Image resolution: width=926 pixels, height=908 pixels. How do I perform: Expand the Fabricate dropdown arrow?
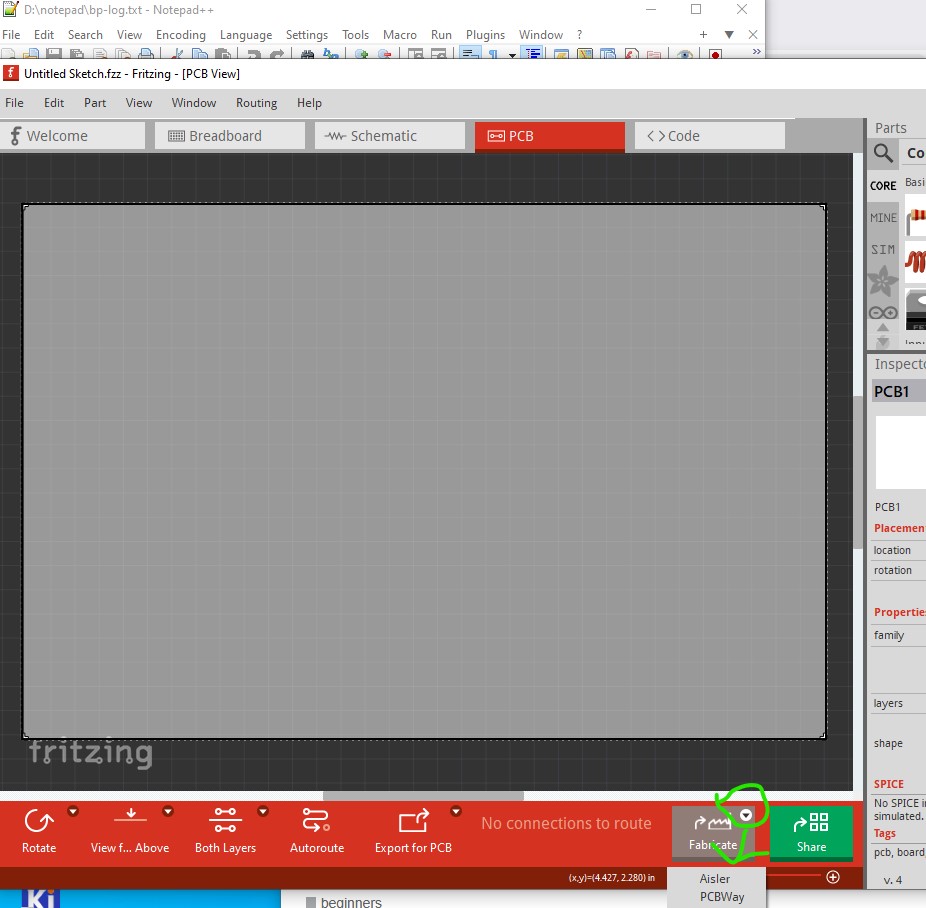pos(747,815)
